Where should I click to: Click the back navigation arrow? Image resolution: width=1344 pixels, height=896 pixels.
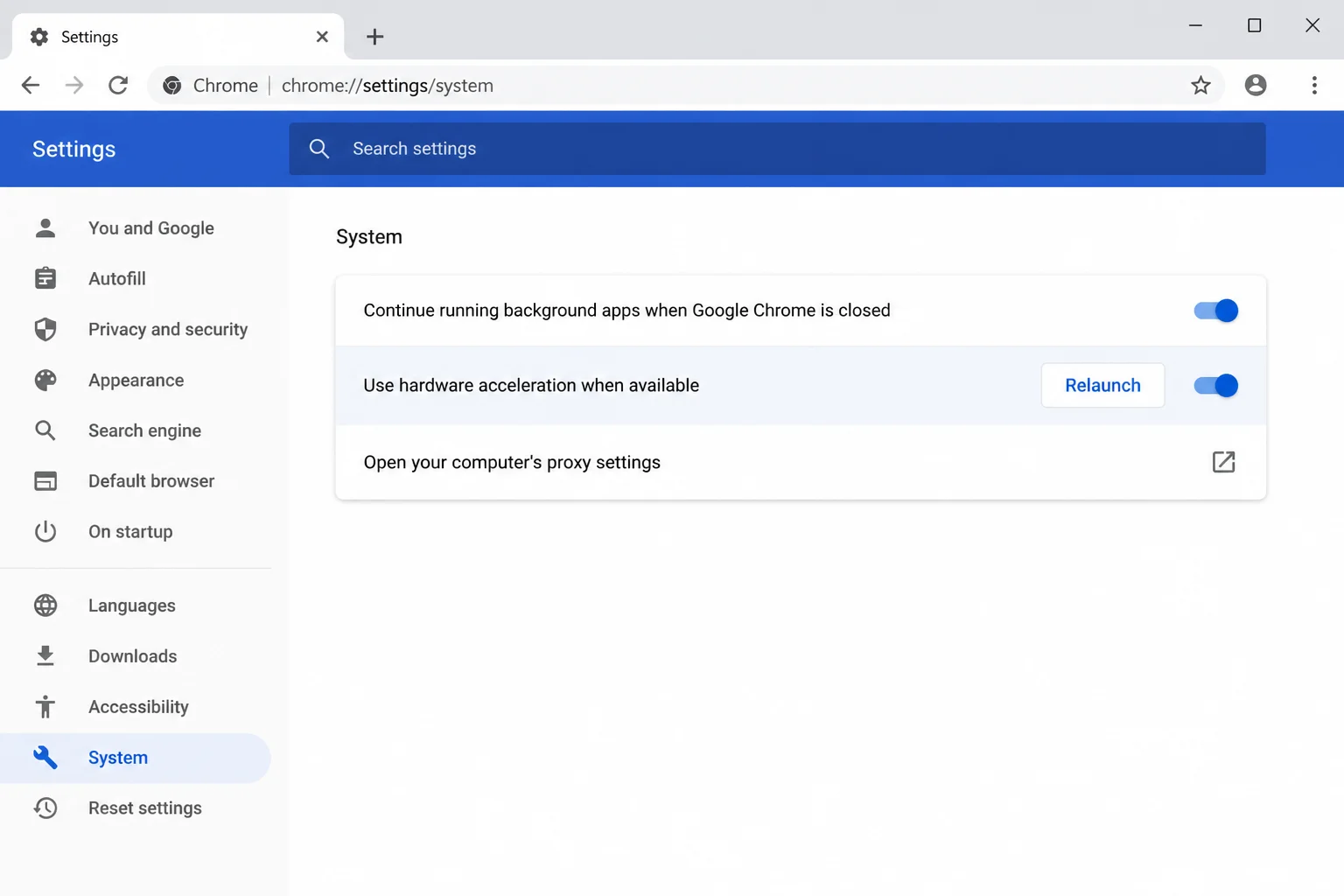point(31,85)
